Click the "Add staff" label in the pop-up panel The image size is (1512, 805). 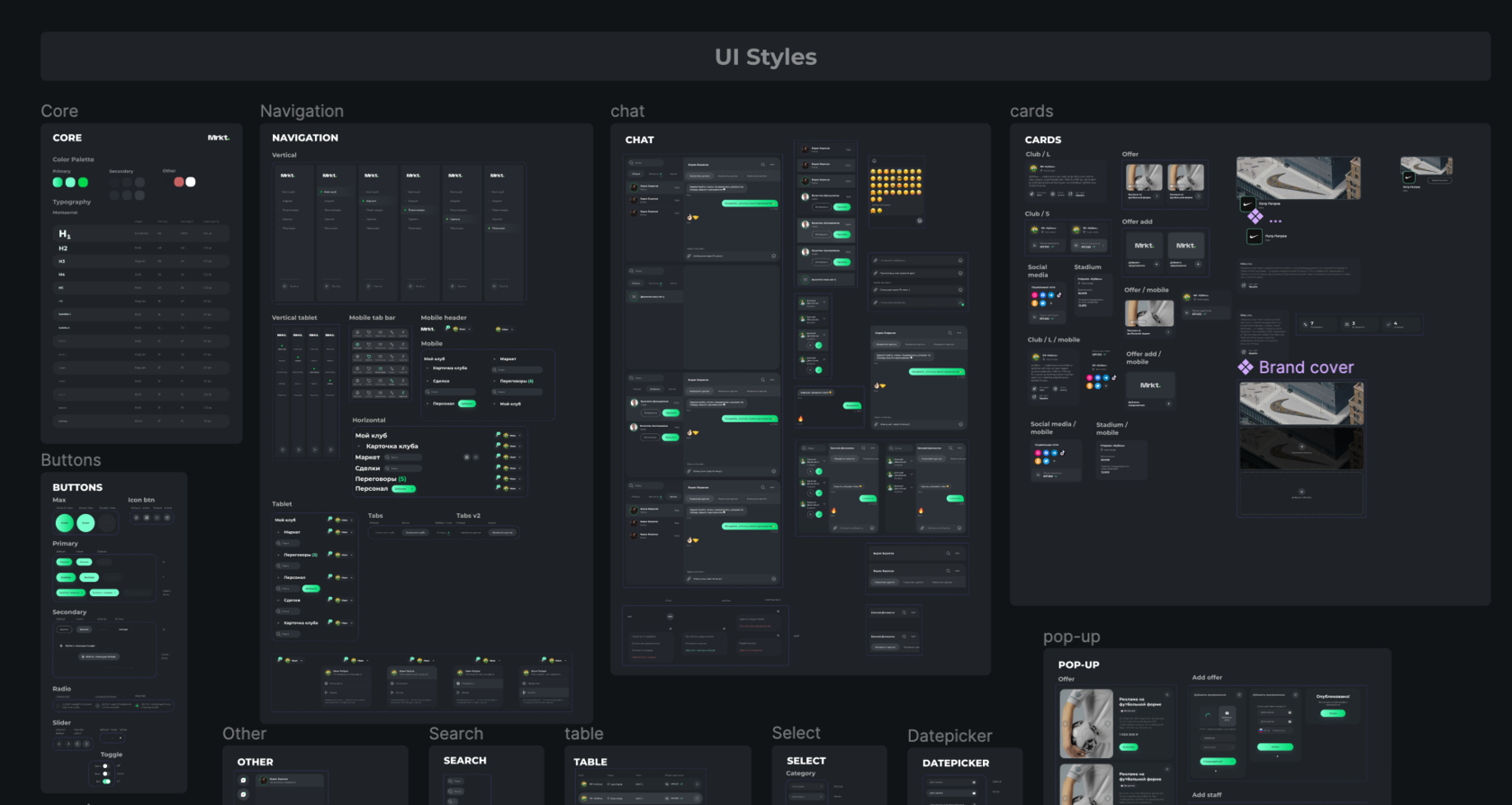click(1207, 795)
